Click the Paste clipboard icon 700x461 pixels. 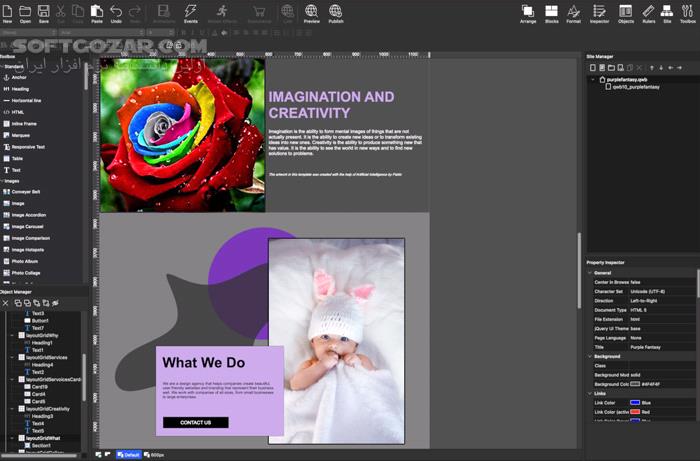[96, 13]
